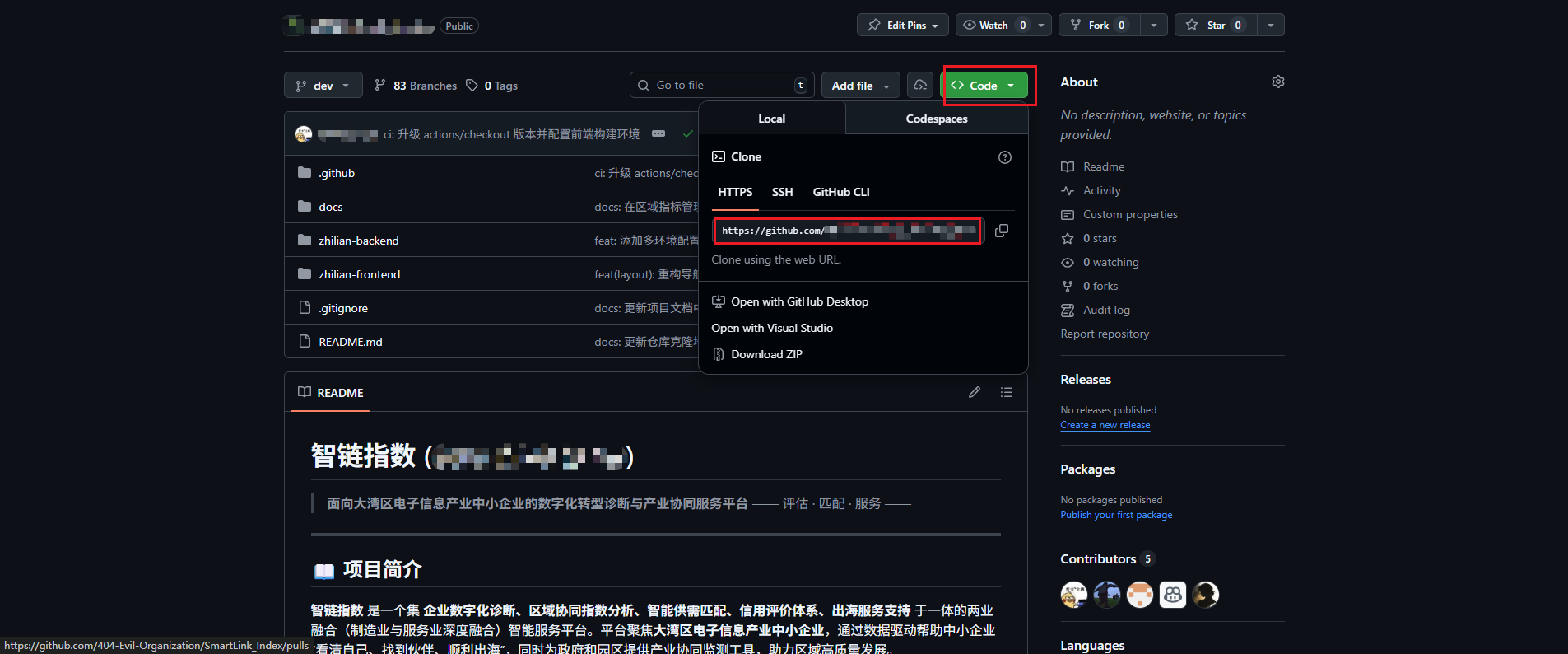The image size is (1568, 654).
Task: Click the first contributor avatar
Action: (x=1073, y=594)
